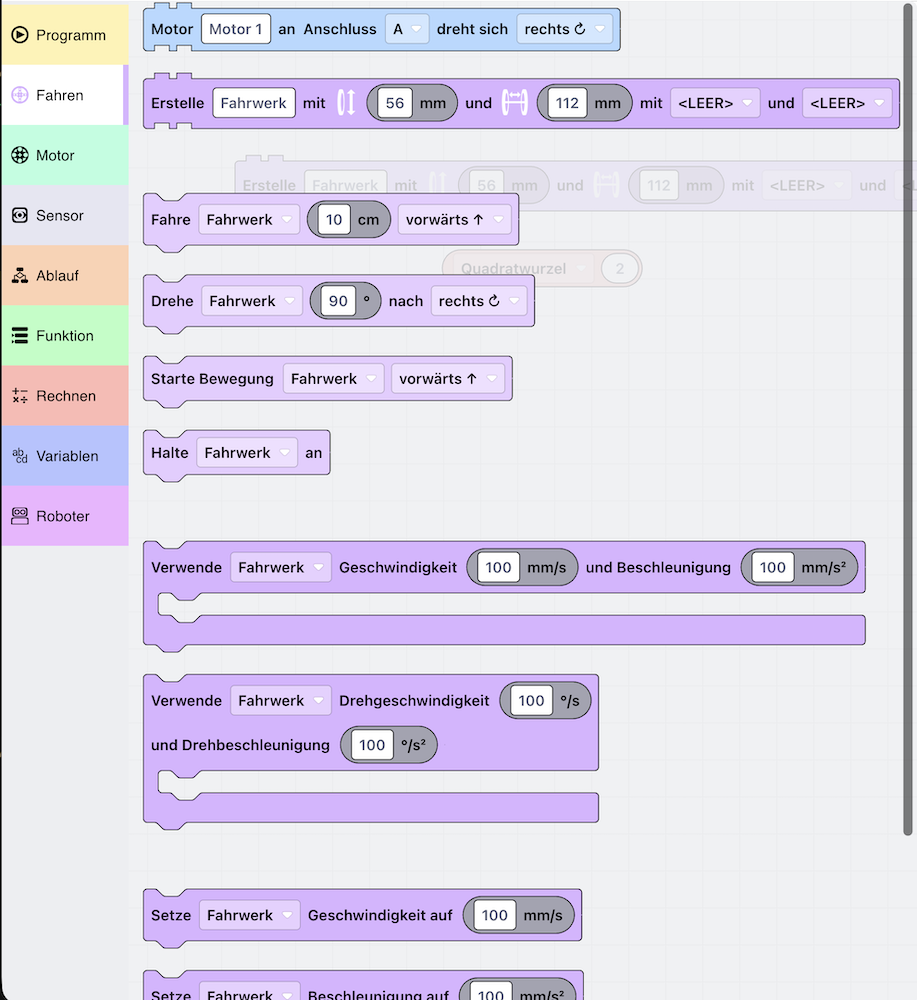Viewport: 917px width, 1000px height.
Task: Click the Sensor category icon
Action: [x=20, y=216]
